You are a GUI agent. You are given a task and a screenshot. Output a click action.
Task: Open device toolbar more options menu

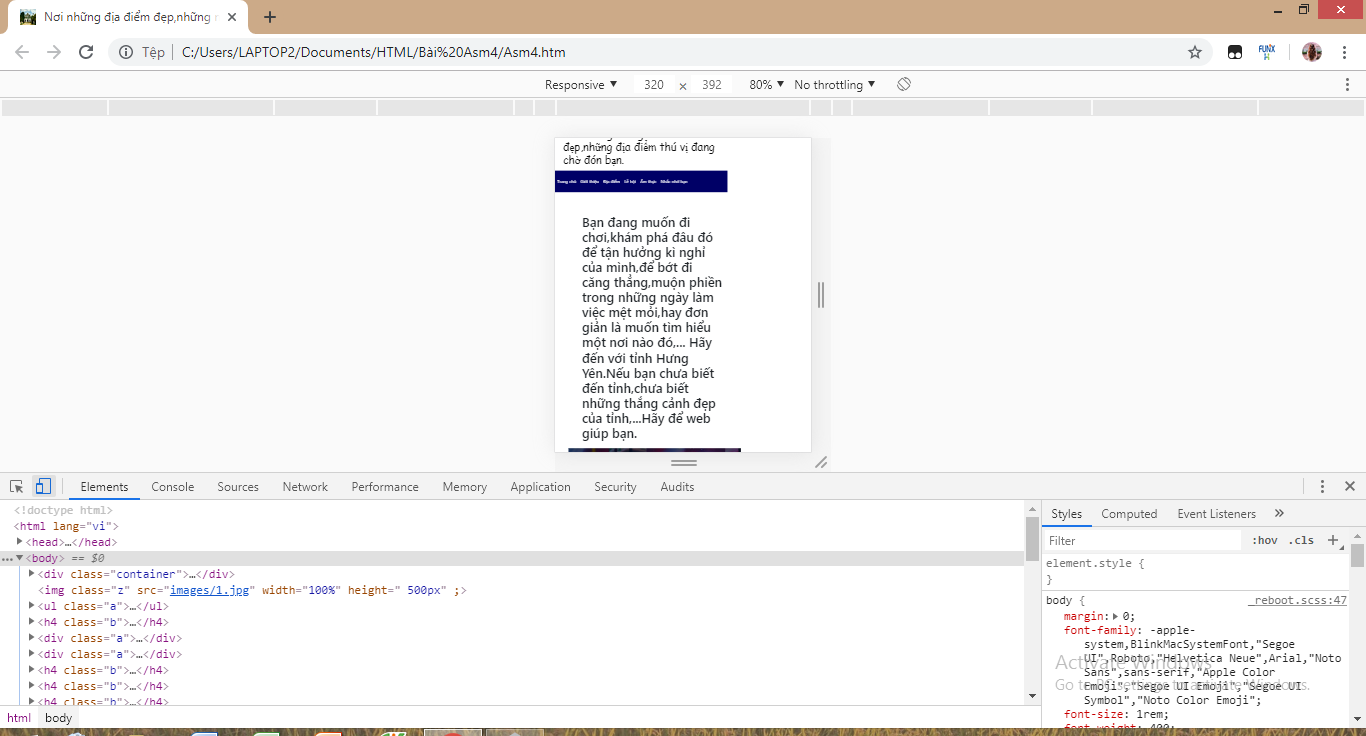1347,85
